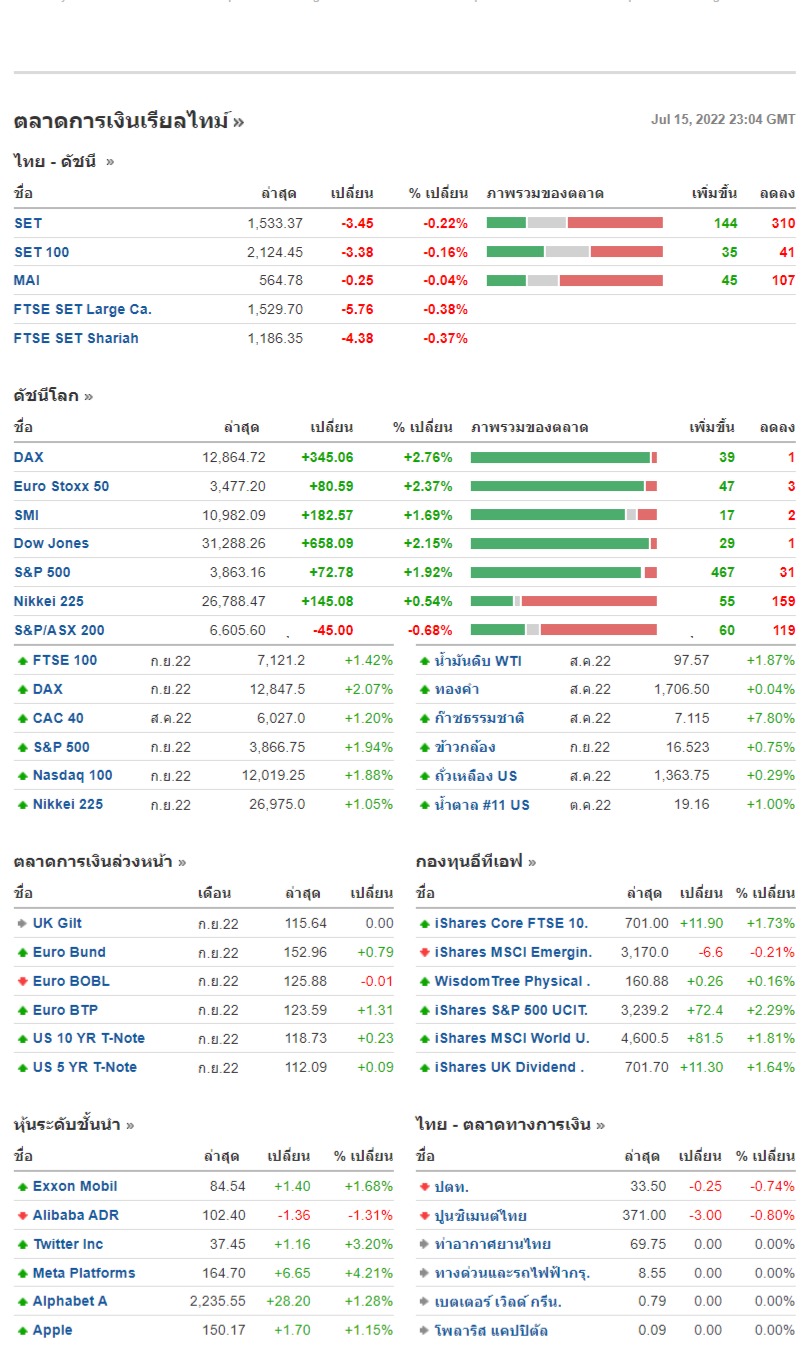Select the SET 100 index link
This screenshot has width=806, height=1350.
click(42, 252)
